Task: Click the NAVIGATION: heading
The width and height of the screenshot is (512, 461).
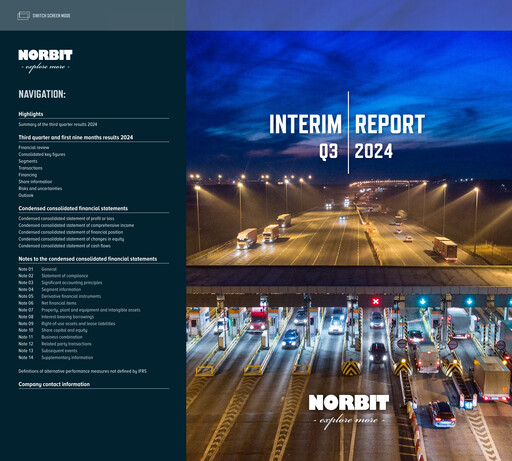Action: 42,94
